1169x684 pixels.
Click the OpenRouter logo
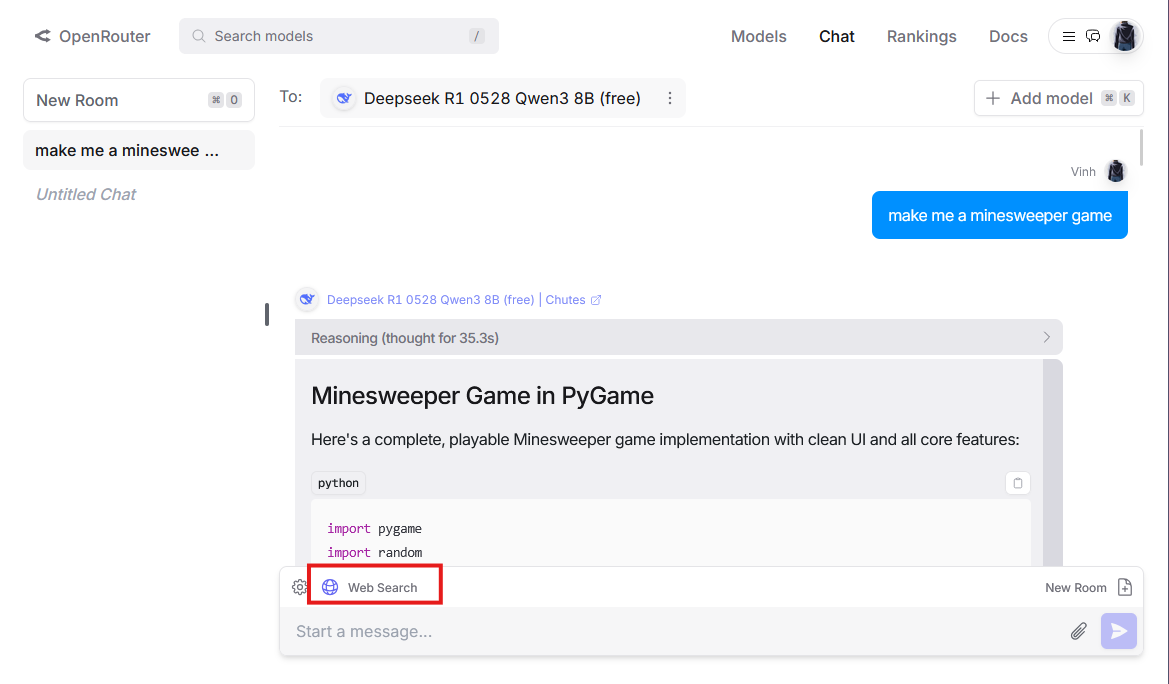click(92, 36)
